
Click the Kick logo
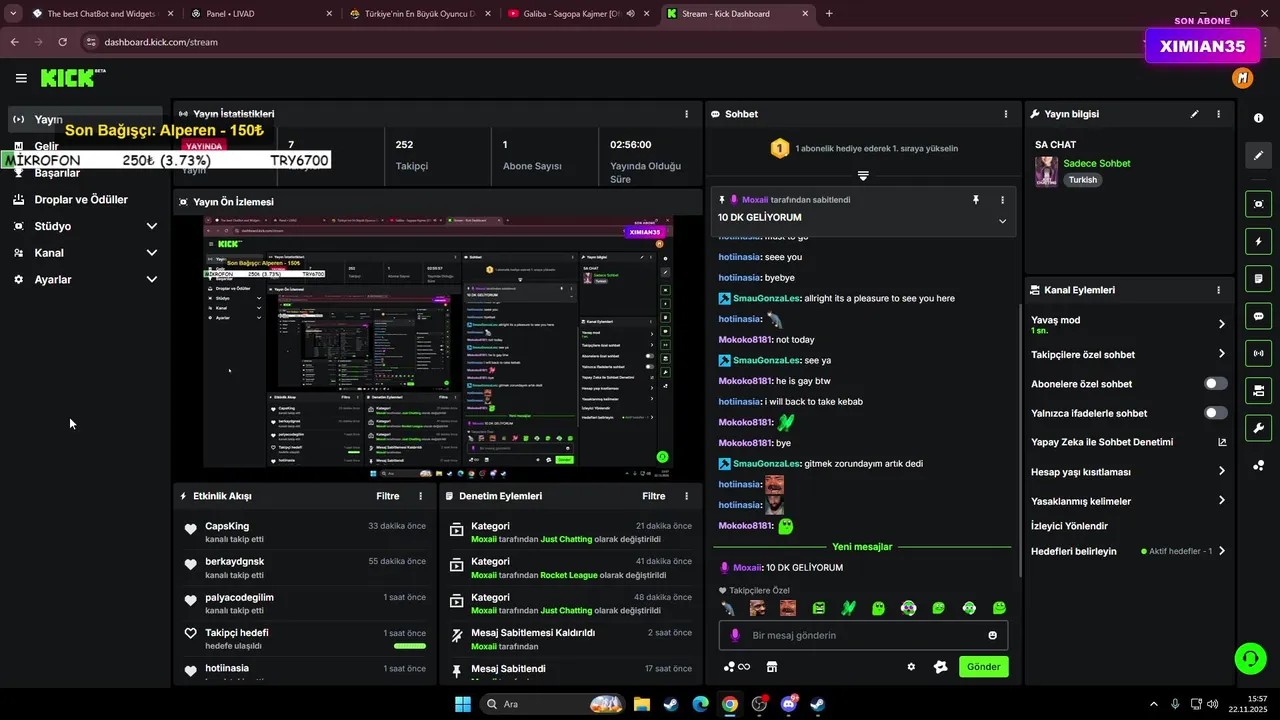pos(73,78)
